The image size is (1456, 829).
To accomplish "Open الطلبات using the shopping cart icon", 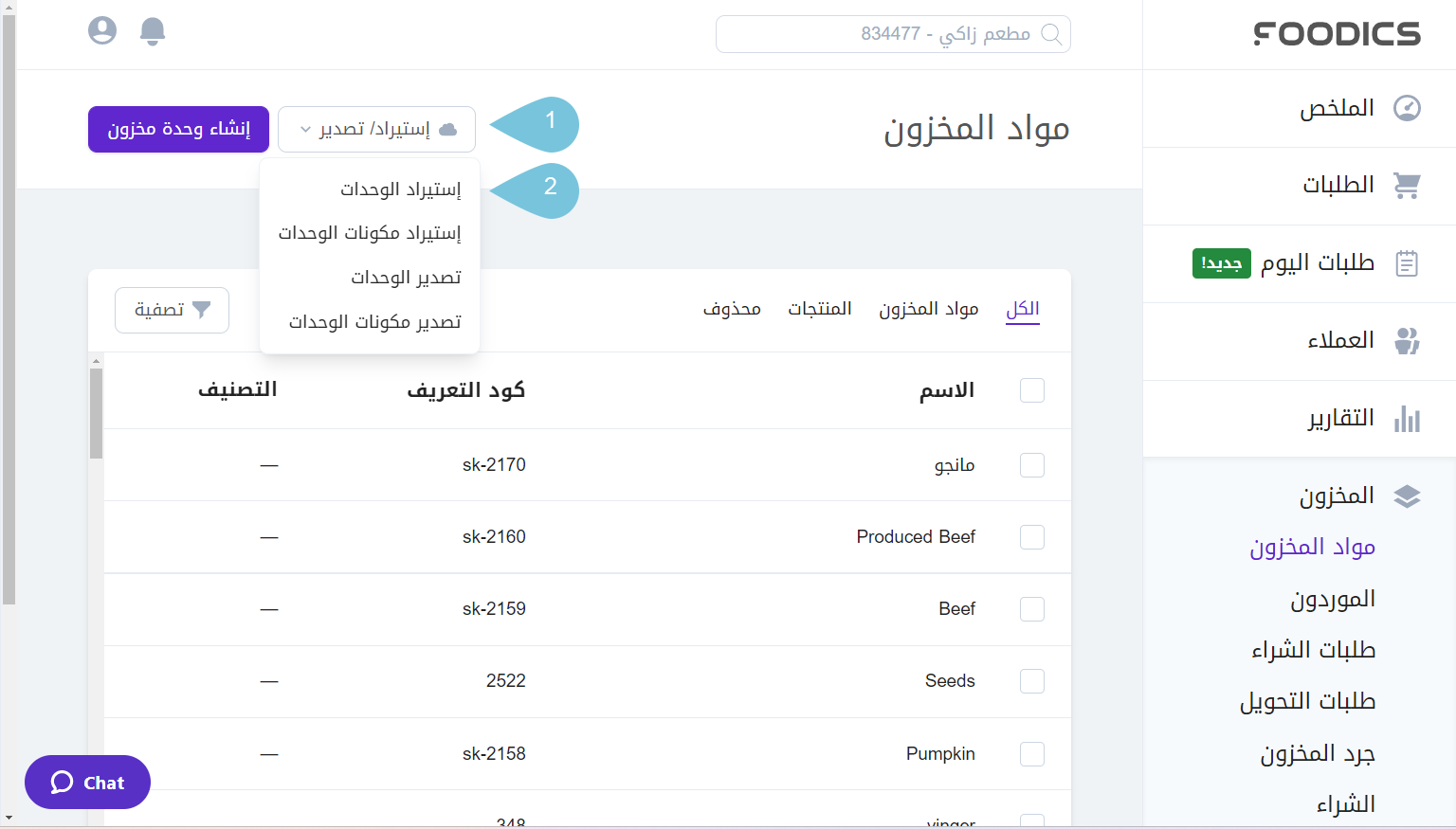I will point(1407,185).
